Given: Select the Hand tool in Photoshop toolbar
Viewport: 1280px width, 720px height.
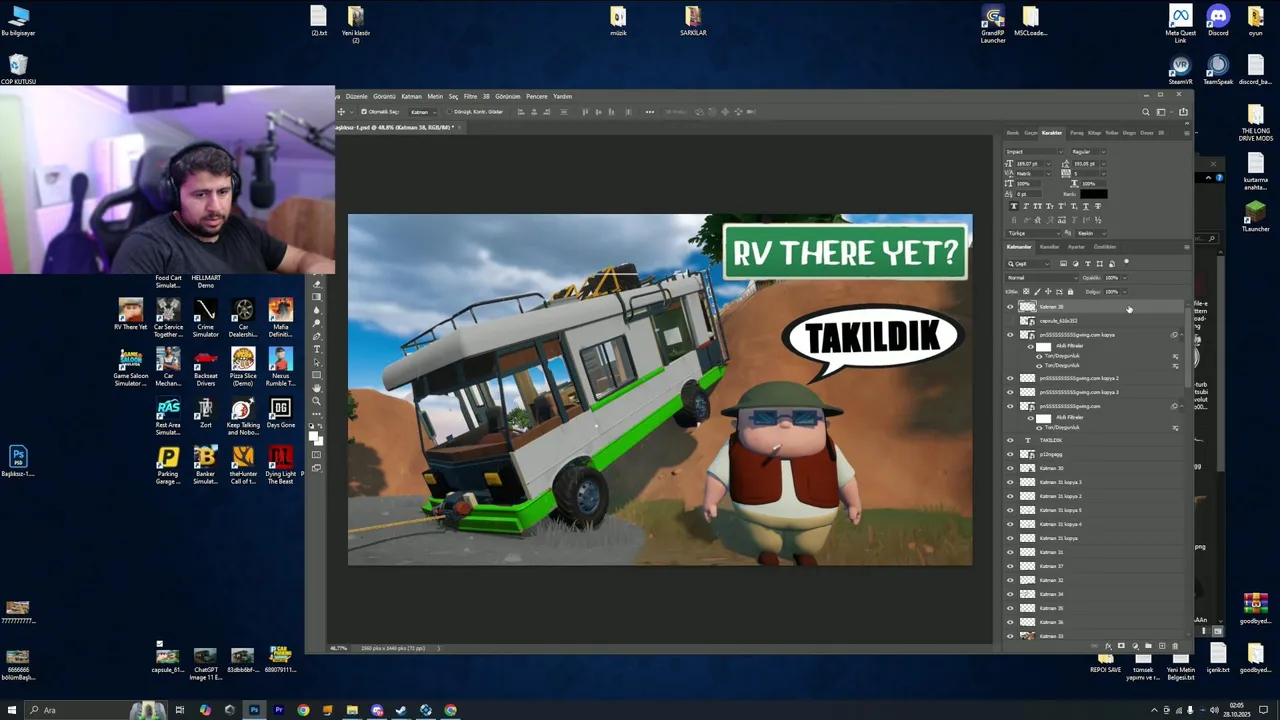Looking at the screenshot, I should coord(317,388).
